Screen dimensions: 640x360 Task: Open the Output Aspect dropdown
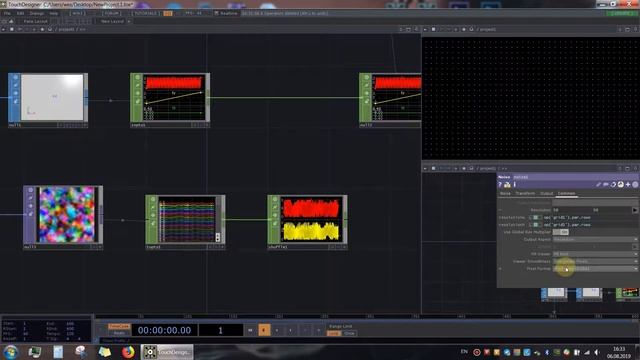pyautogui.click(x=595, y=240)
